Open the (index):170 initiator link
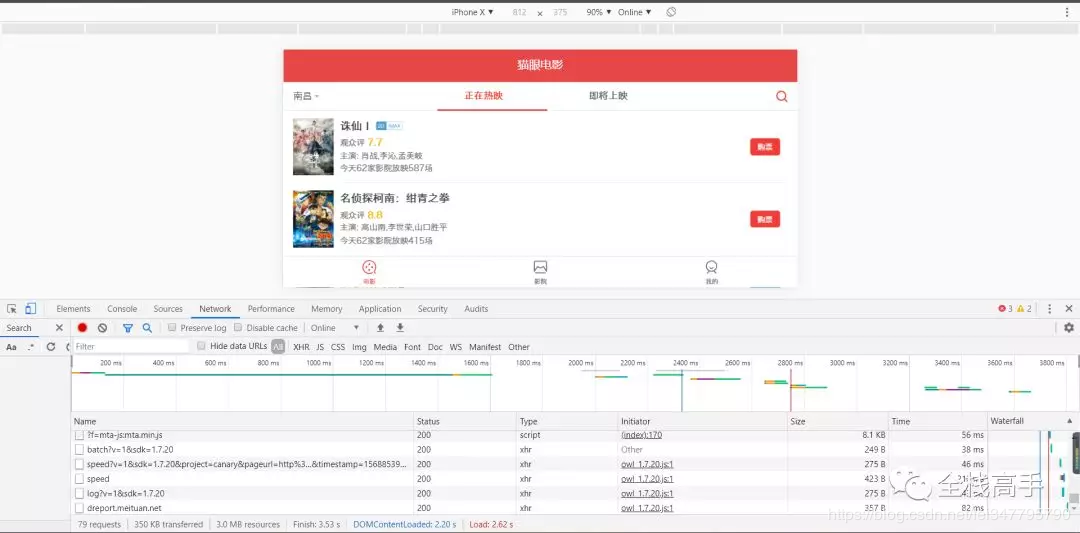 [641, 435]
